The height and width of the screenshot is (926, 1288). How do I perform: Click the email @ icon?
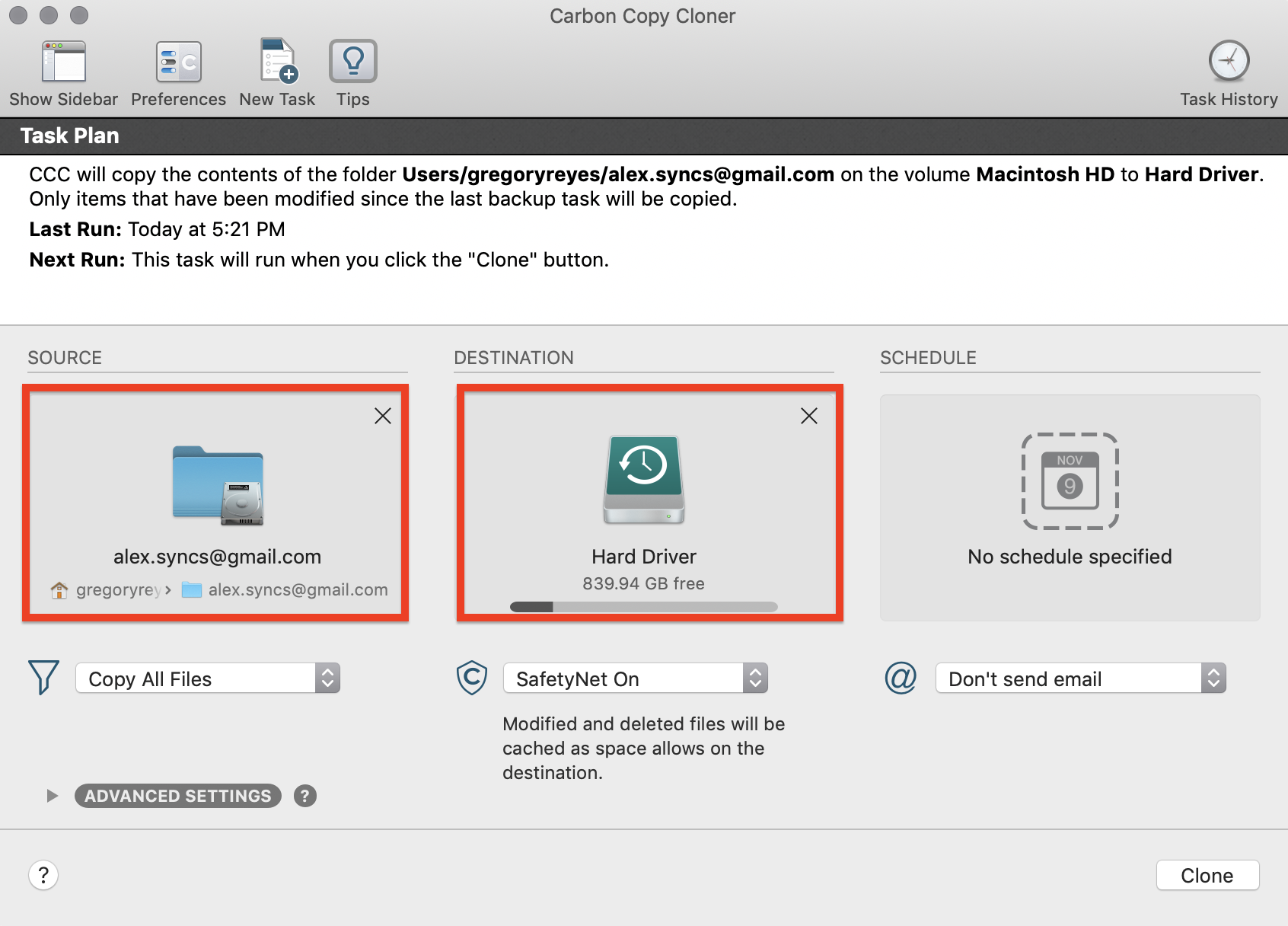click(901, 677)
